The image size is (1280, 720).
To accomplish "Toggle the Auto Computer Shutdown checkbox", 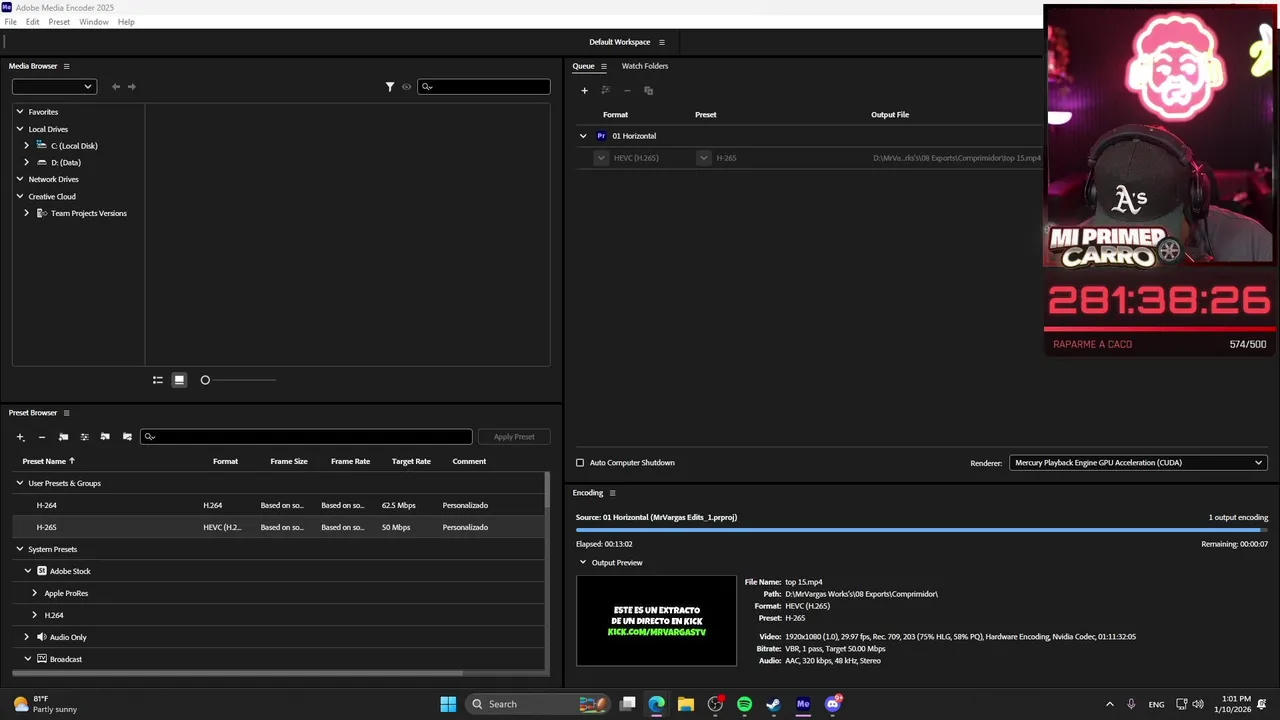I will coord(580,463).
